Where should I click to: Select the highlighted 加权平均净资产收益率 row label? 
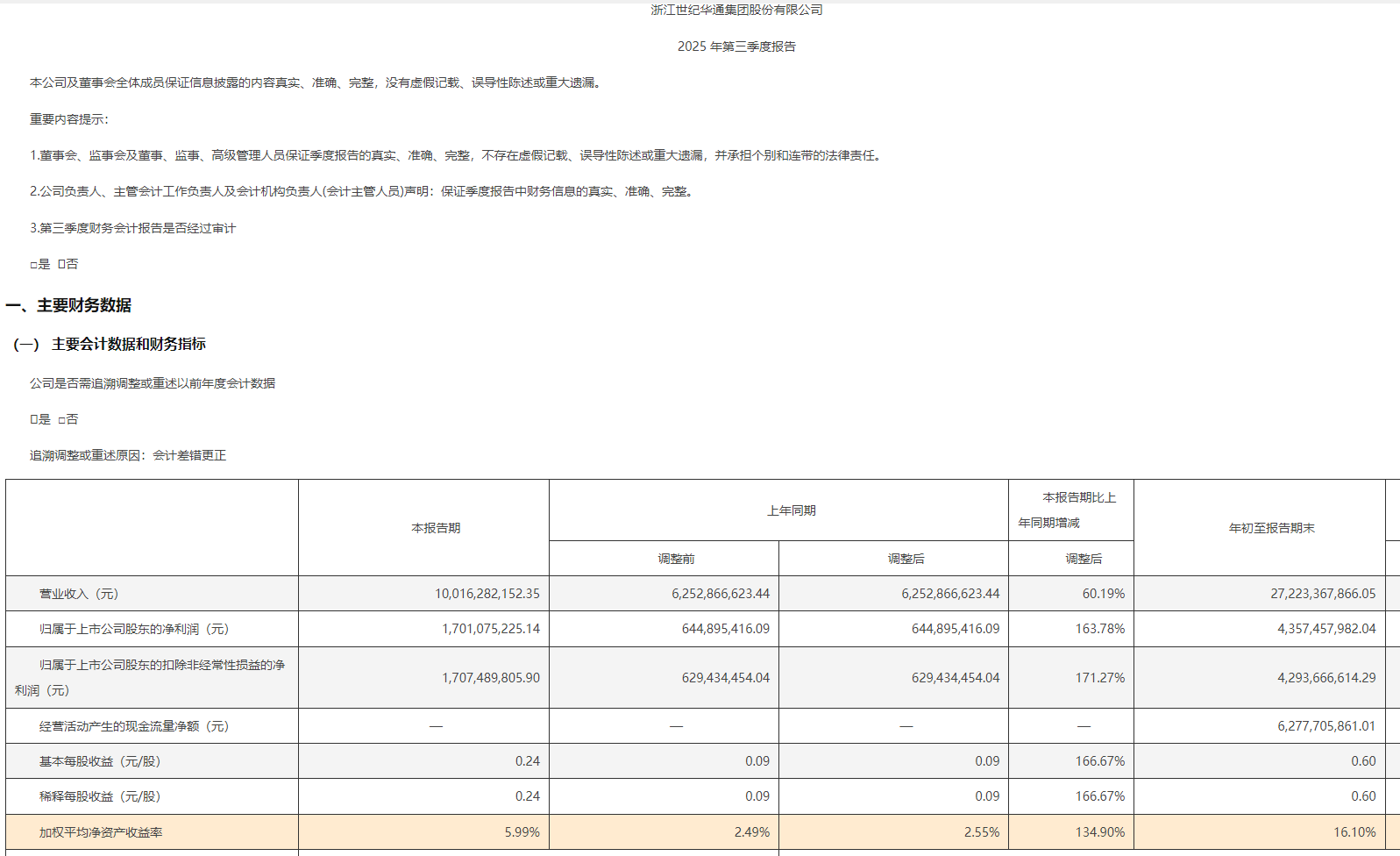[x=101, y=832]
